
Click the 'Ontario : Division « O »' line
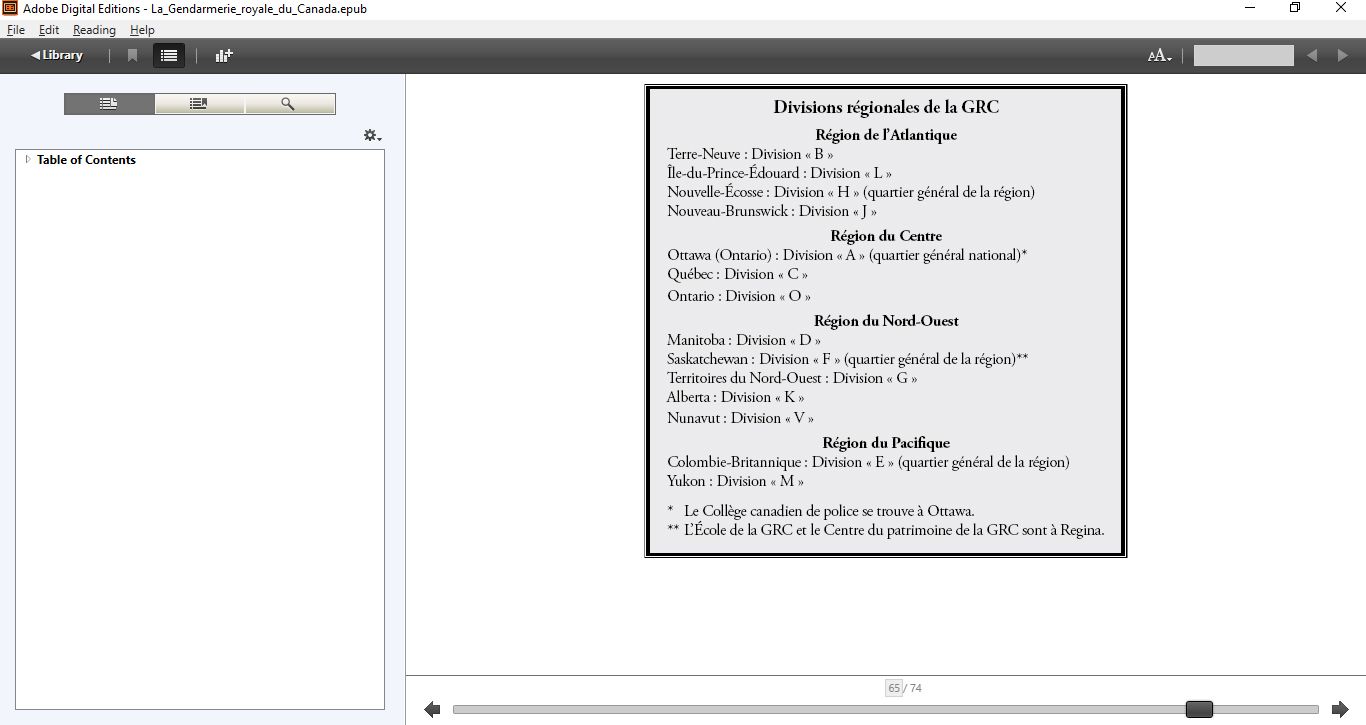pyautogui.click(x=739, y=296)
